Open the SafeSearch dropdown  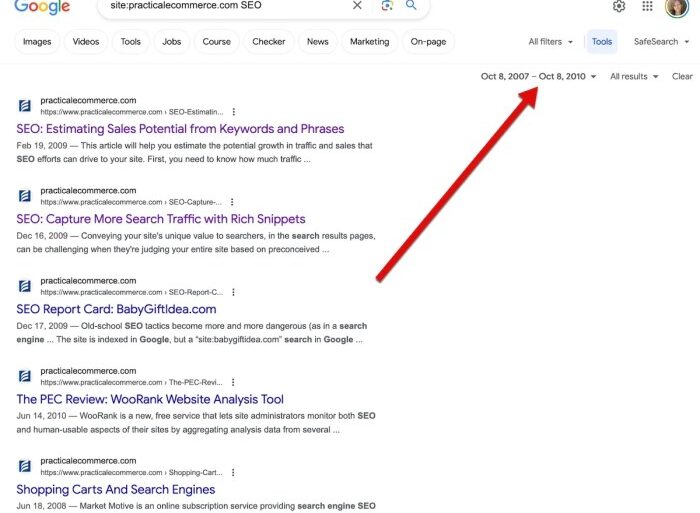coord(661,42)
